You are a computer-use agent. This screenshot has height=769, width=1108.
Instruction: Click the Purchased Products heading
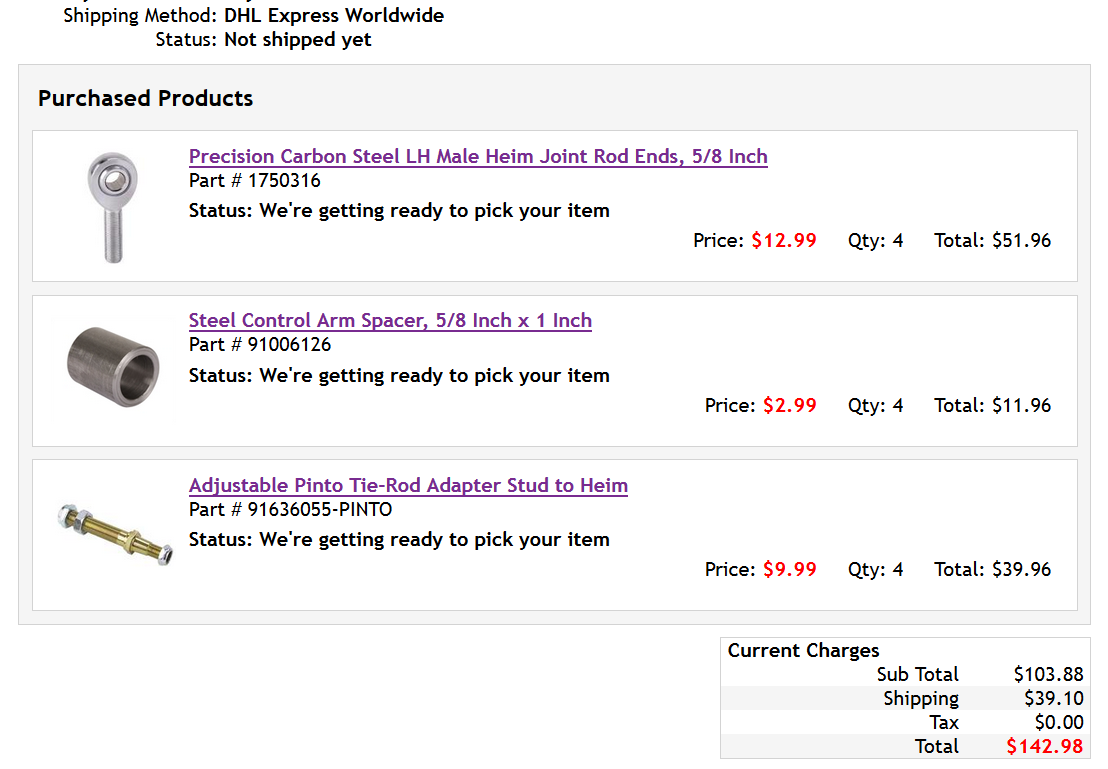[x=146, y=98]
